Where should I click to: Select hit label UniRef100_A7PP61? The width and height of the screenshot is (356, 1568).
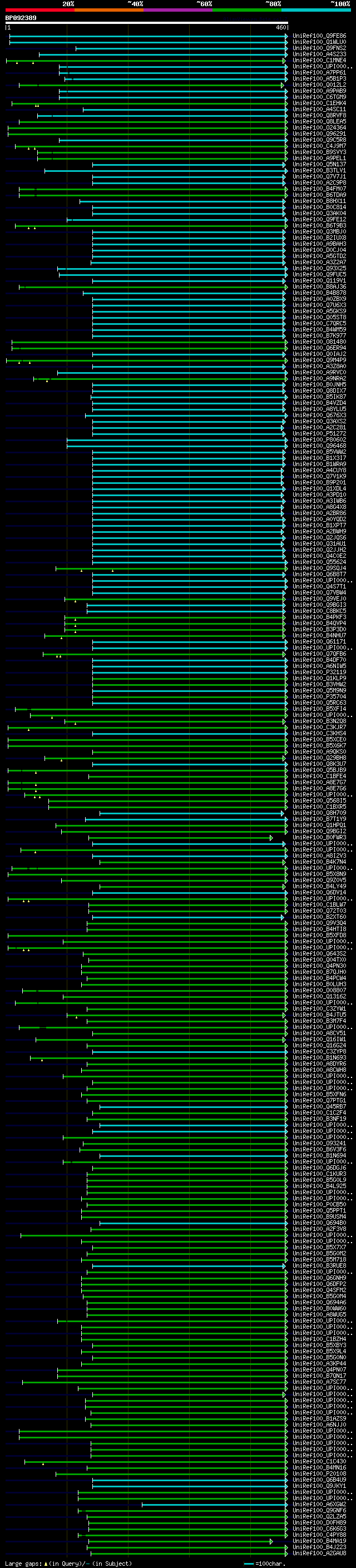(x=319, y=72)
